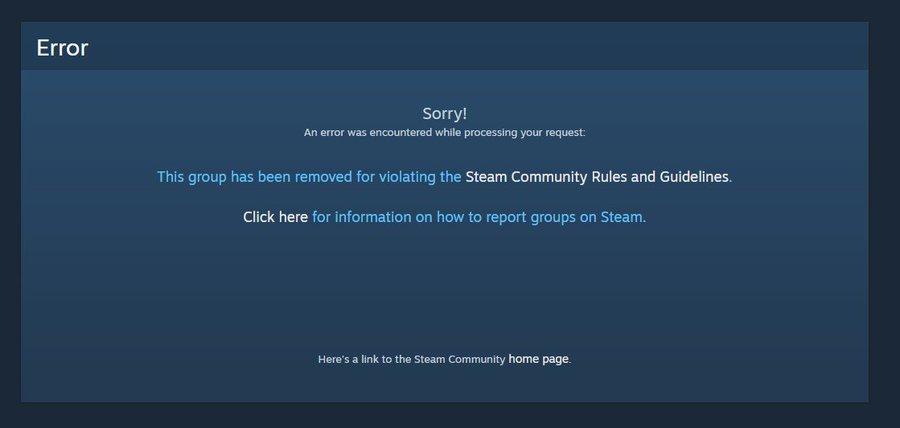
Task: Click the word 'here' in 'Click here'
Action: [293, 217]
